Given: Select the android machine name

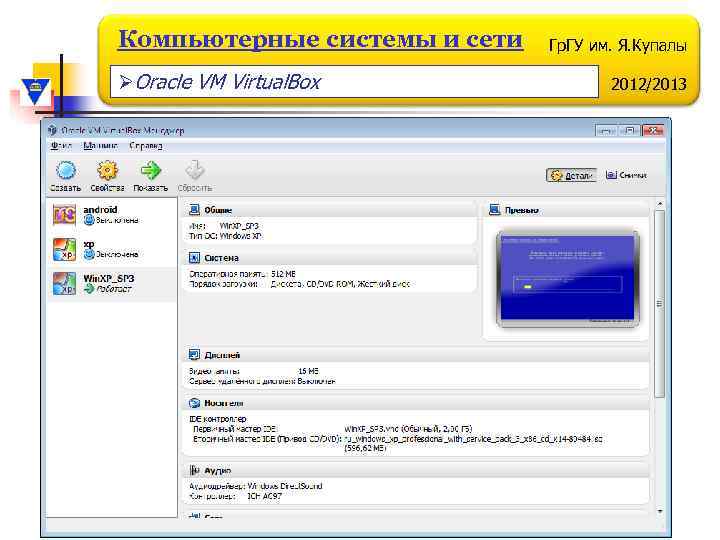Looking at the screenshot, I should click(x=100, y=209).
